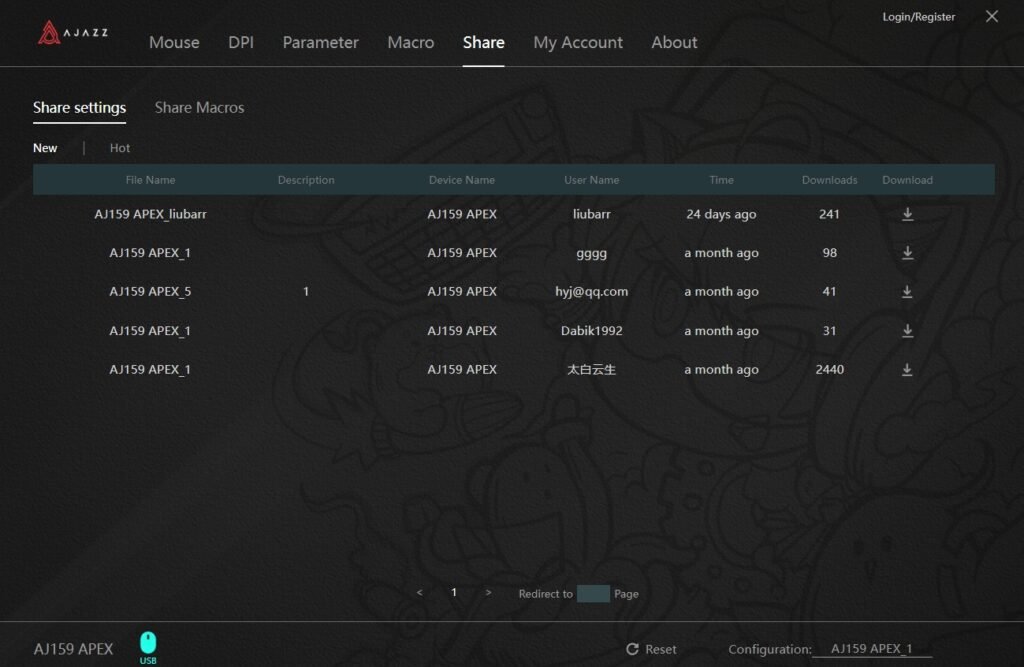Select page number 1

[454, 593]
